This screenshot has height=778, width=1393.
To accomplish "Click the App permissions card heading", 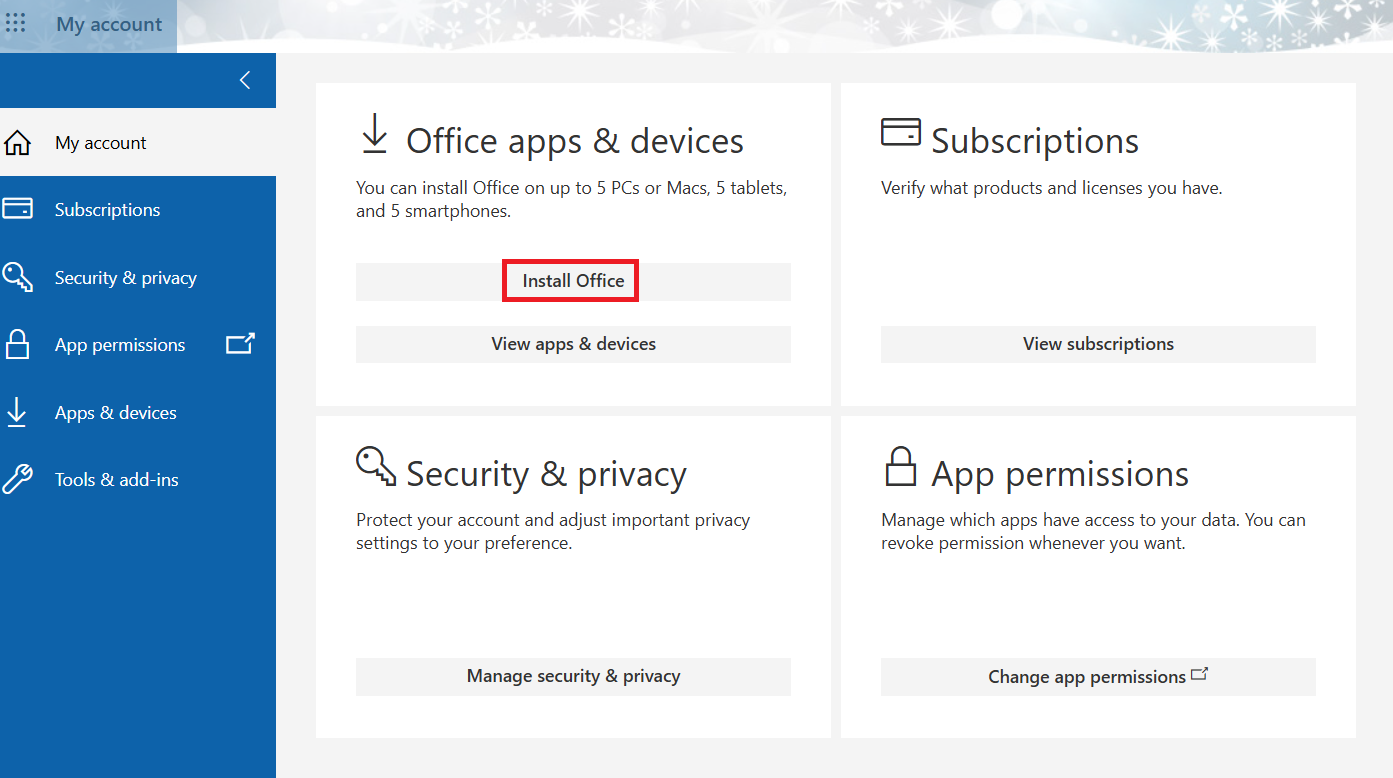I will (x=1060, y=474).
